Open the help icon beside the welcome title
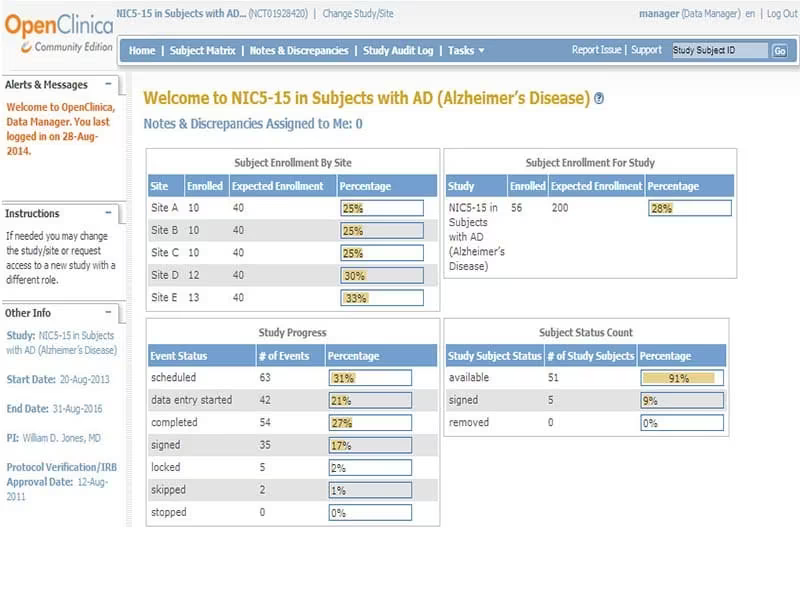Image resolution: width=800 pixels, height=600 pixels. click(599, 98)
